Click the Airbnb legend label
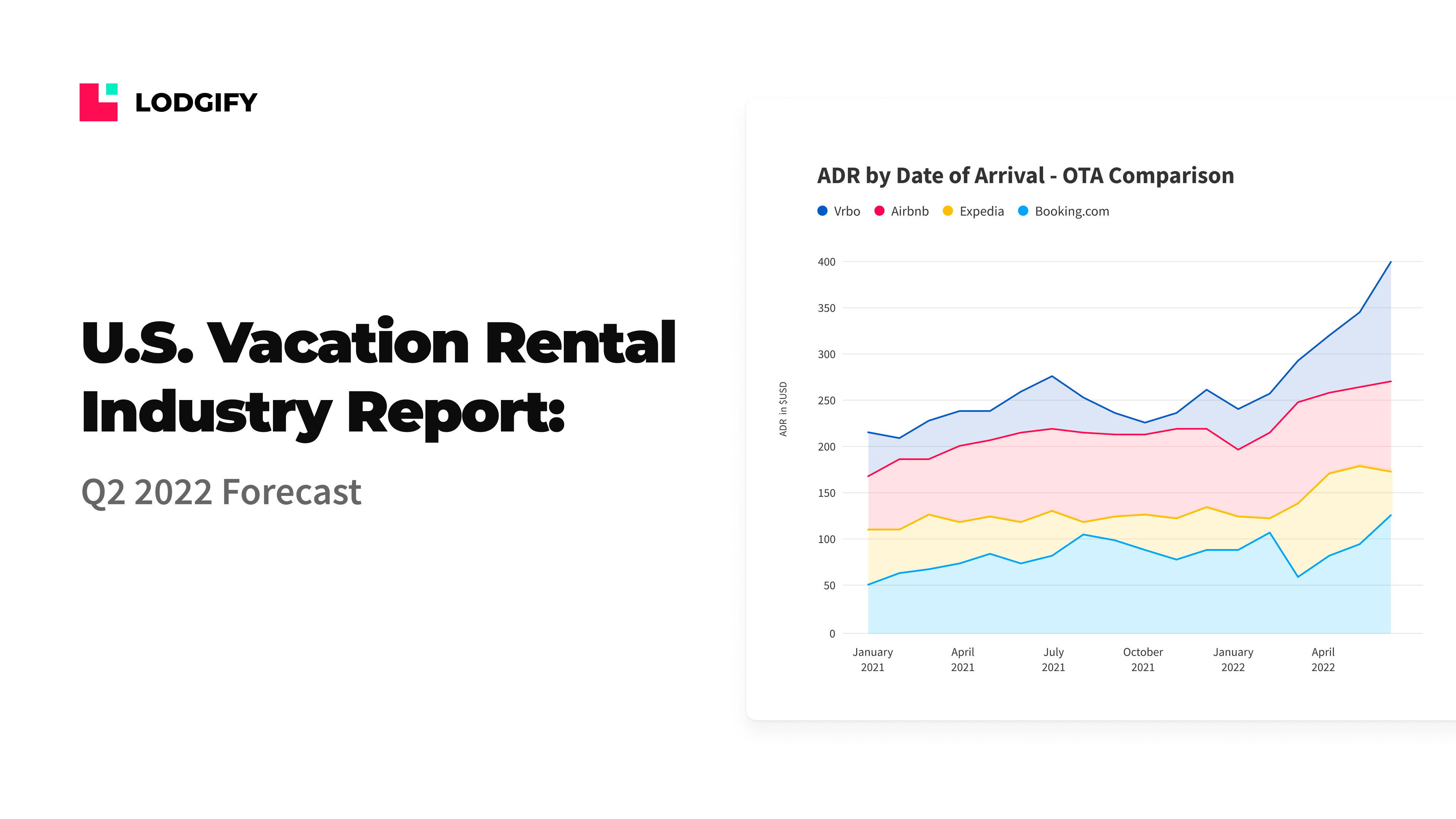 [x=910, y=212]
